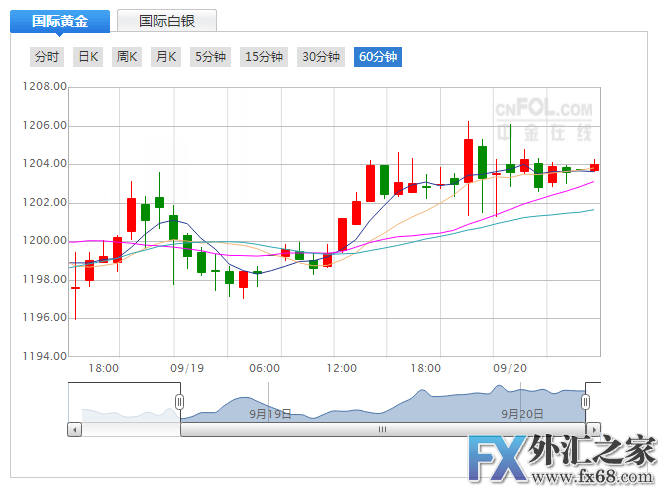Select the 月K monthly chart

click(x=165, y=57)
